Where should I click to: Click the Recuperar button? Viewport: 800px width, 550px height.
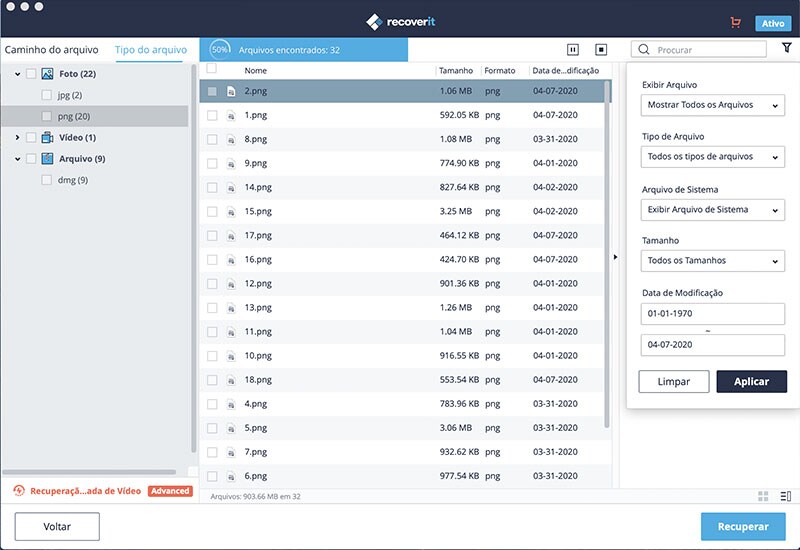[743, 527]
